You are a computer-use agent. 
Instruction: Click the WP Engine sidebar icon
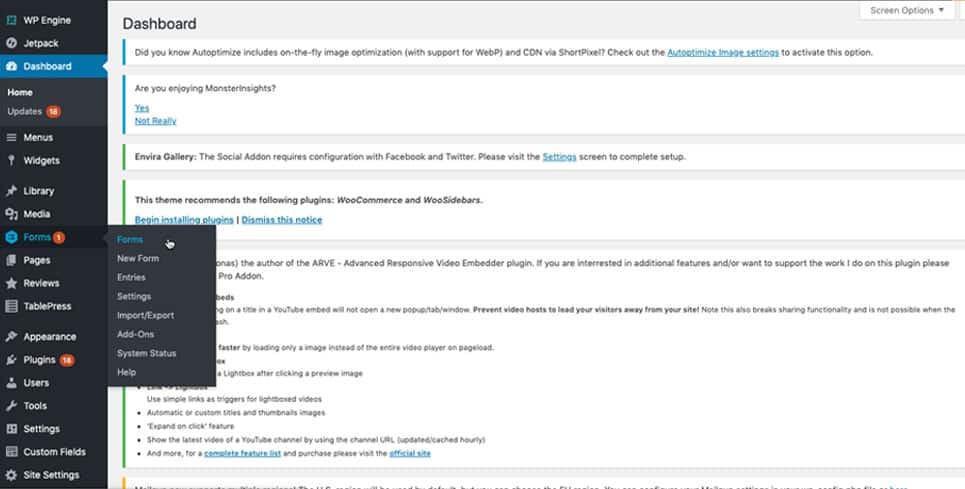[x=11, y=20]
